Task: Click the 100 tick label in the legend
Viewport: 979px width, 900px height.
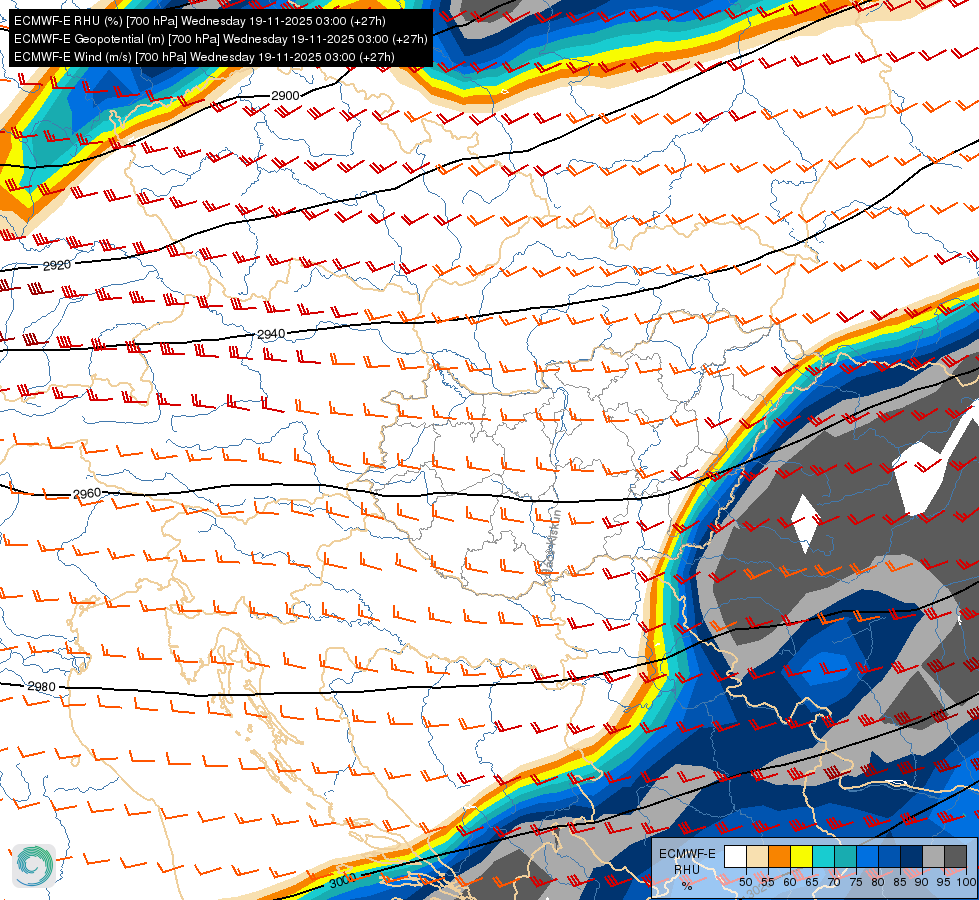Action: coord(967,882)
